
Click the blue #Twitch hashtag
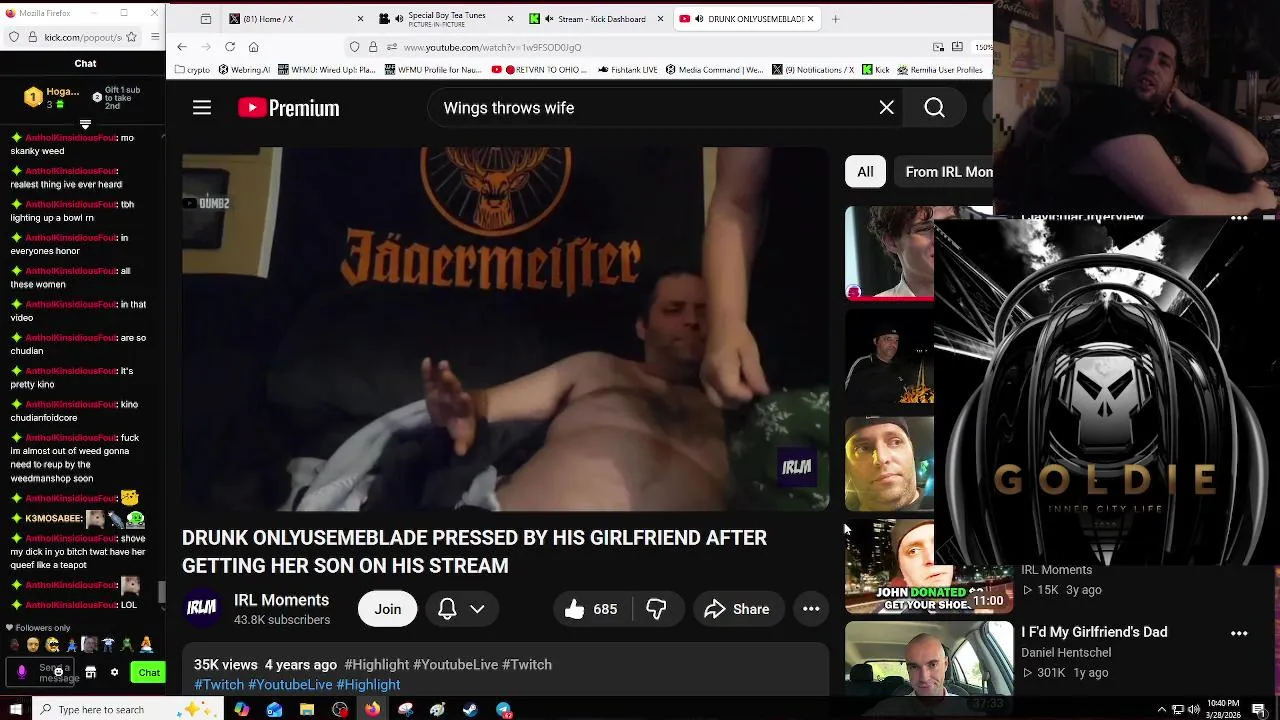(219, 684)
